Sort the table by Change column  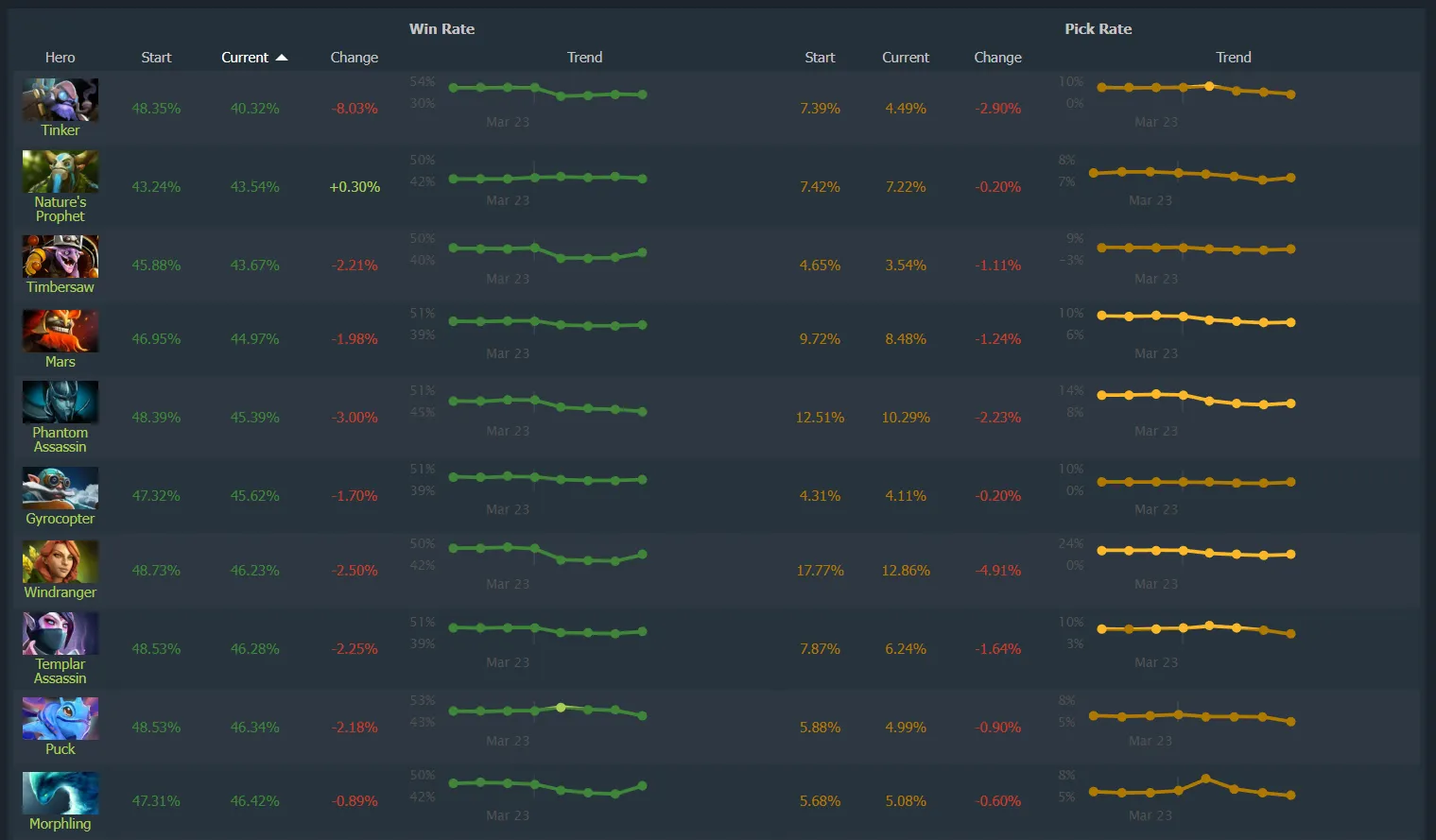[x=354, y=57]
